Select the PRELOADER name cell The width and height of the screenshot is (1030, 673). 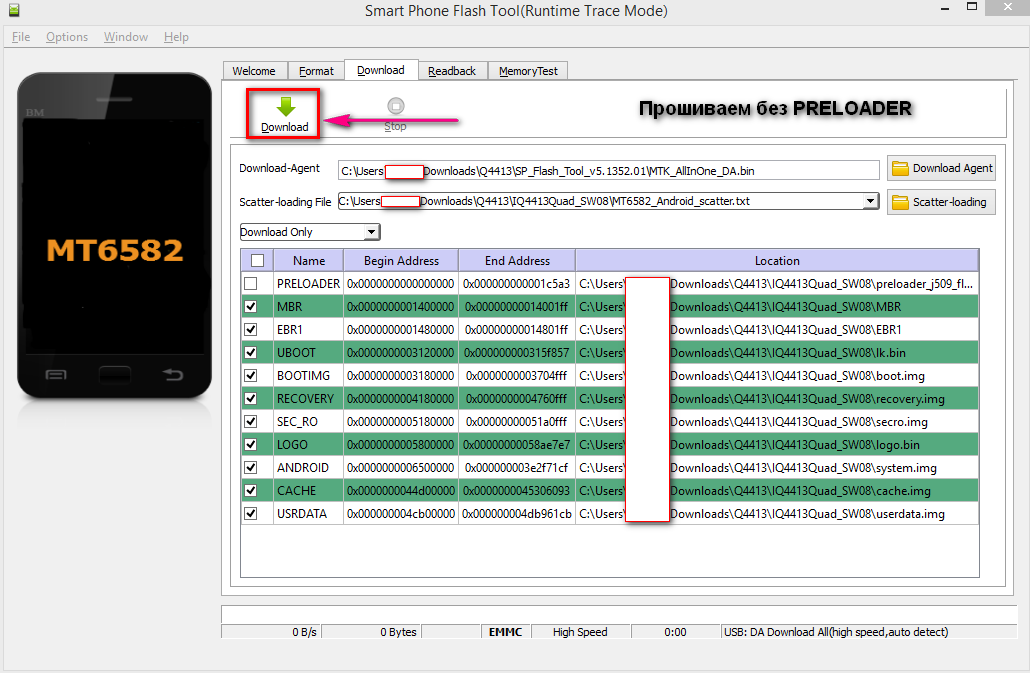[x=309, y=284]
